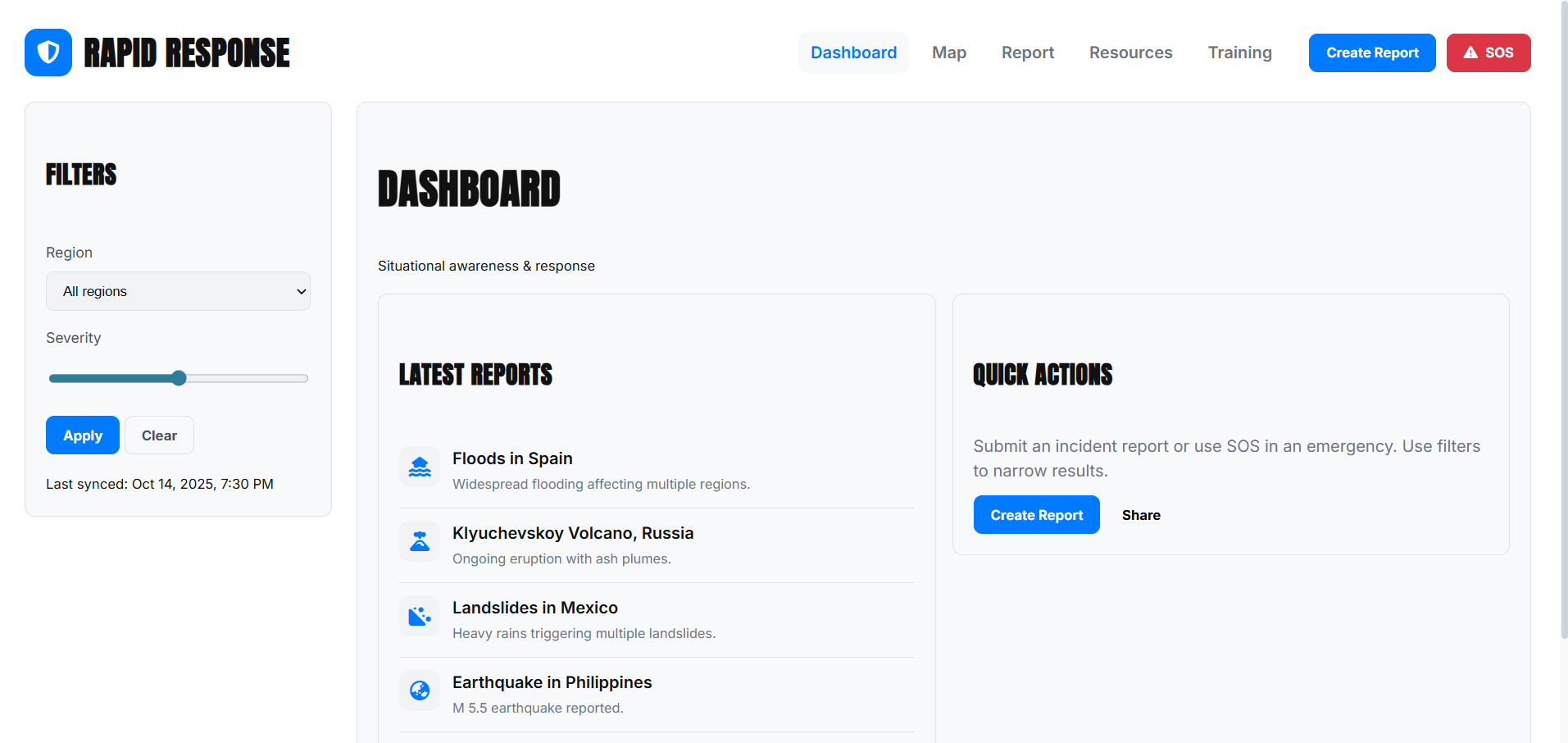Click Create Report under Quick Actions
The width and height of the screenshot is (1568, 743).
click(1036, 514)
